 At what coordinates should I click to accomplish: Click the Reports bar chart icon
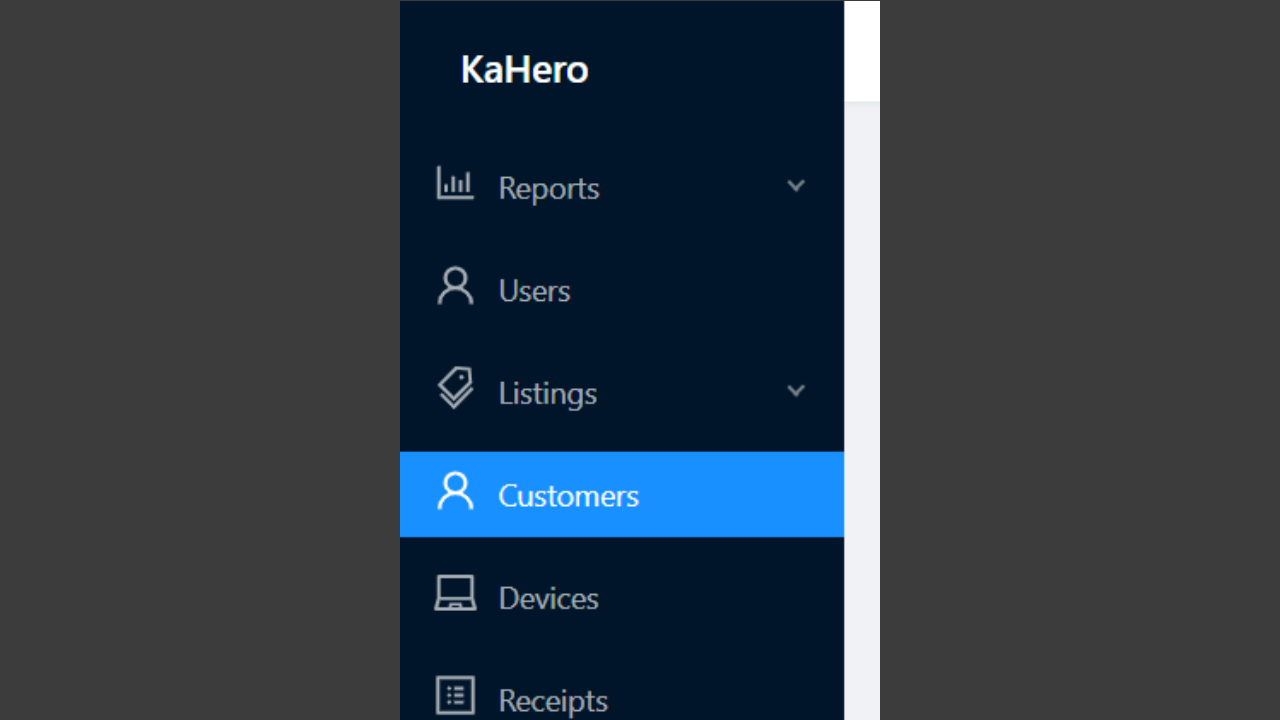(x=455, y=184)
